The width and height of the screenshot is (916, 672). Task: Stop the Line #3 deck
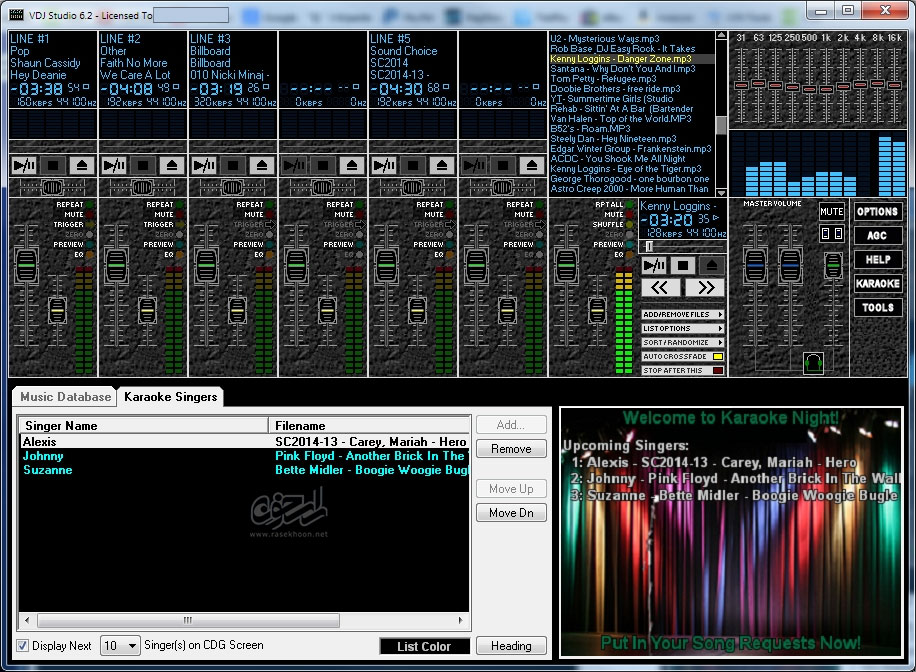click(233, 165)
